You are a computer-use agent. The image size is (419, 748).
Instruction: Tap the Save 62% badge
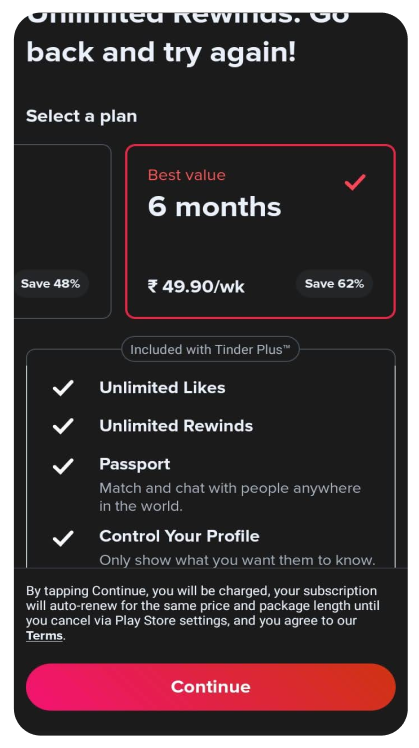pos(334,284)
